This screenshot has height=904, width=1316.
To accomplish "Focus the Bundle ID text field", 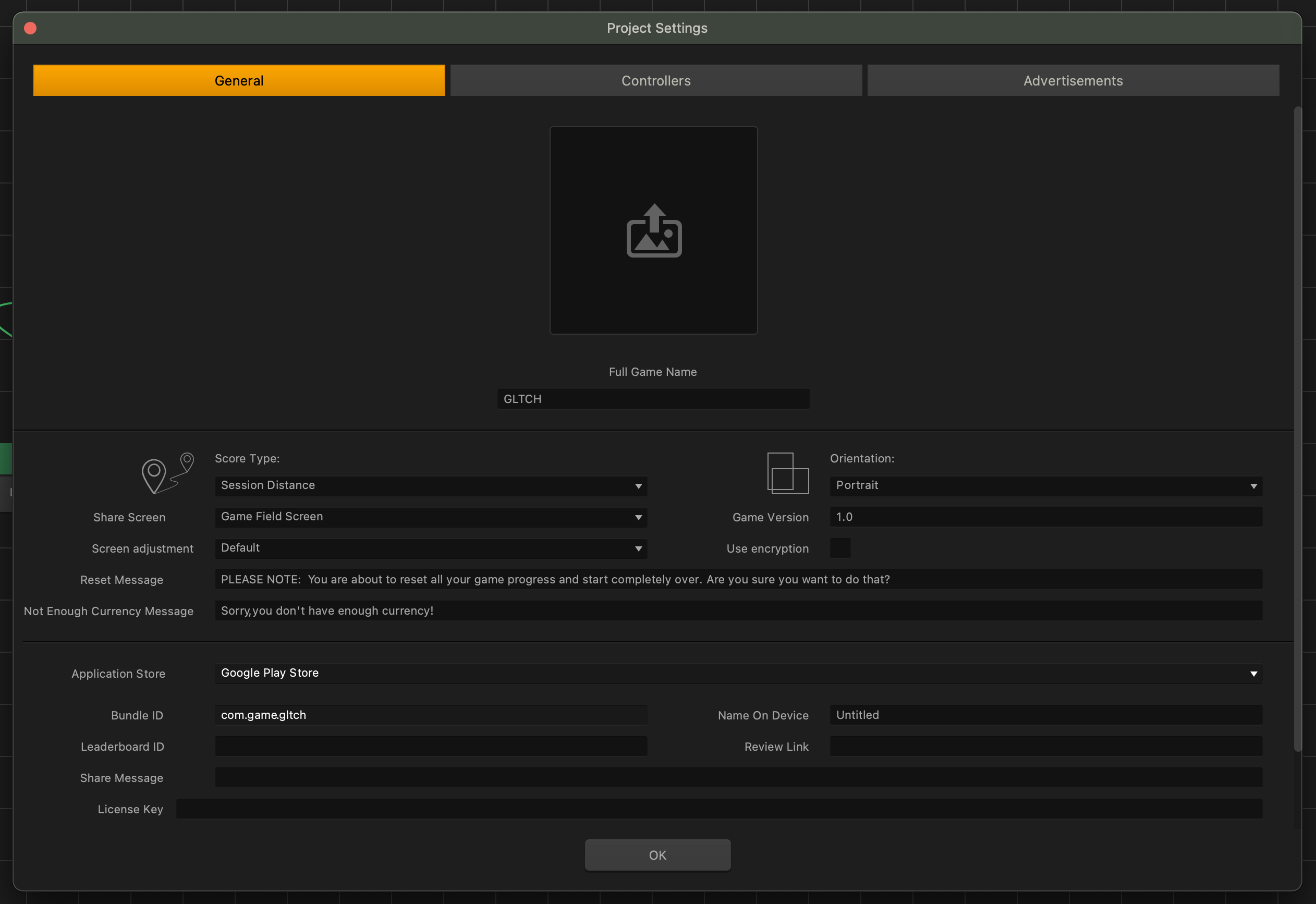I will 431,715.
